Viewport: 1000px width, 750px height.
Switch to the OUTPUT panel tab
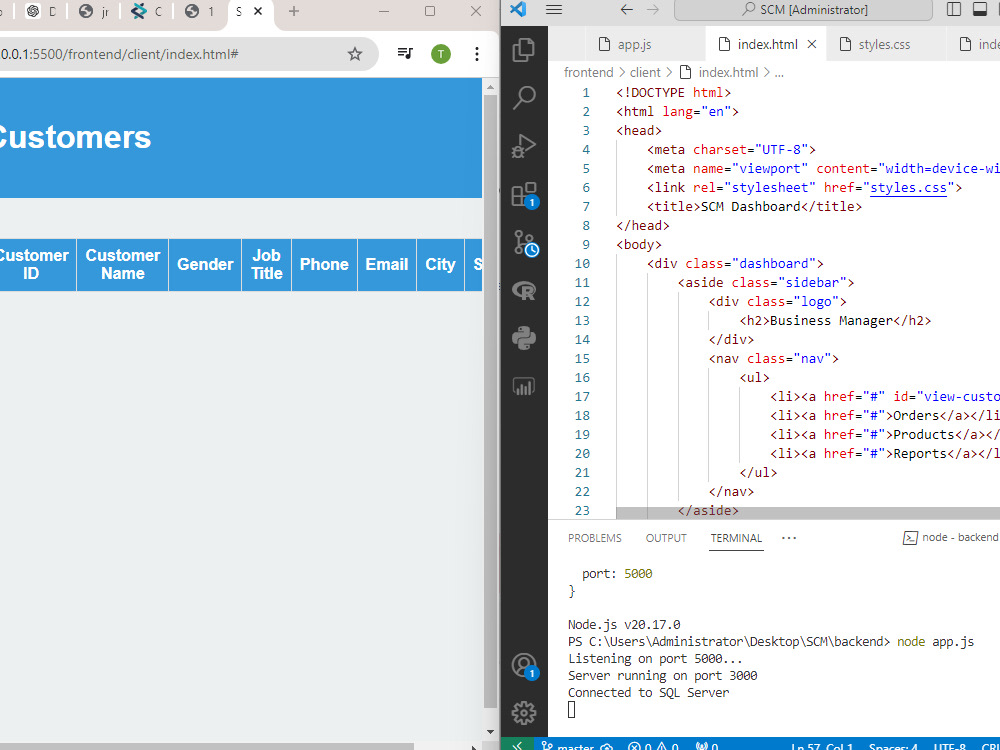[666, 538]
